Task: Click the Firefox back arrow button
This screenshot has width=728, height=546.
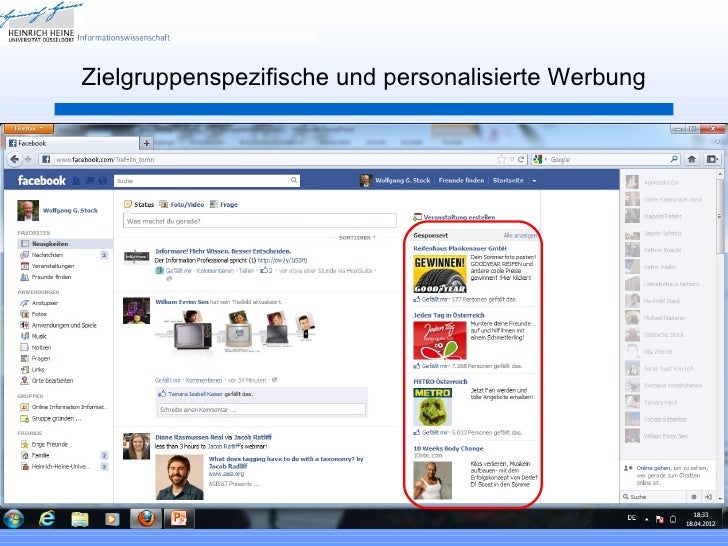Action: point(14,159)
